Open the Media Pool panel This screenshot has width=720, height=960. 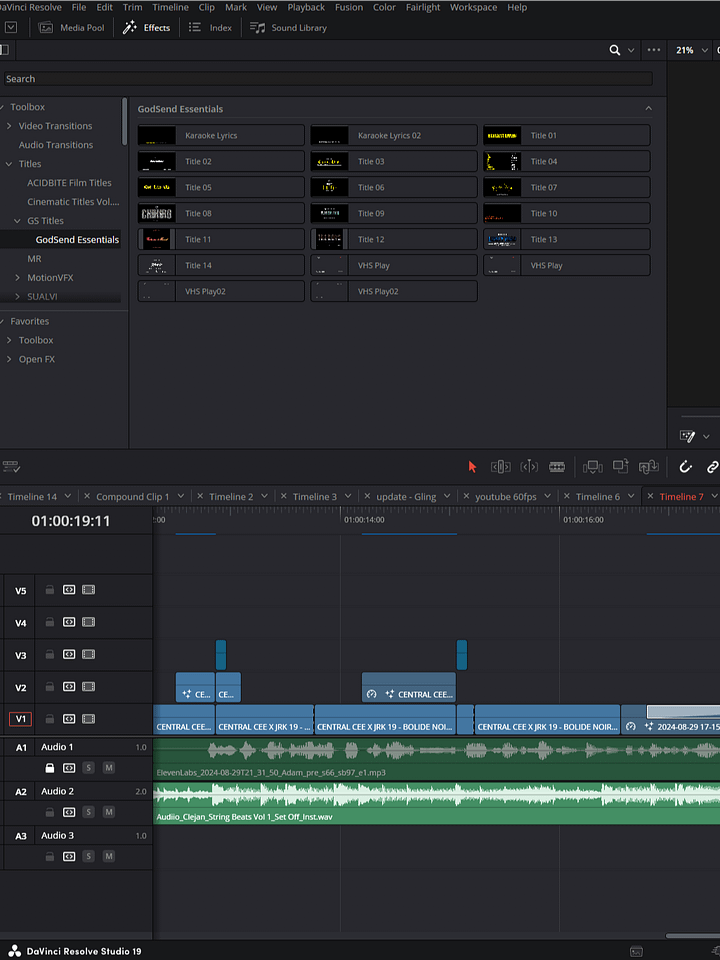click(x=72, y=28)
